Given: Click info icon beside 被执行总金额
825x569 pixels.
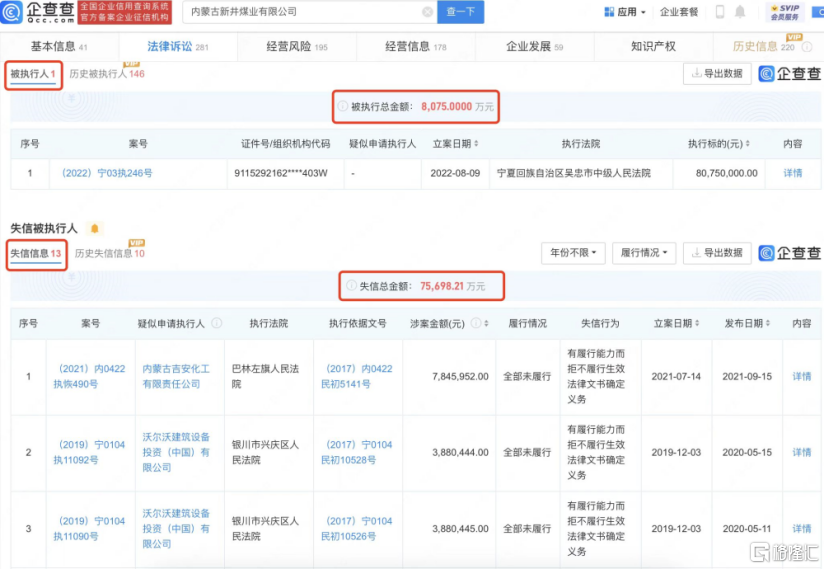Looking at the screenshot, I should [x=343, y=106].
